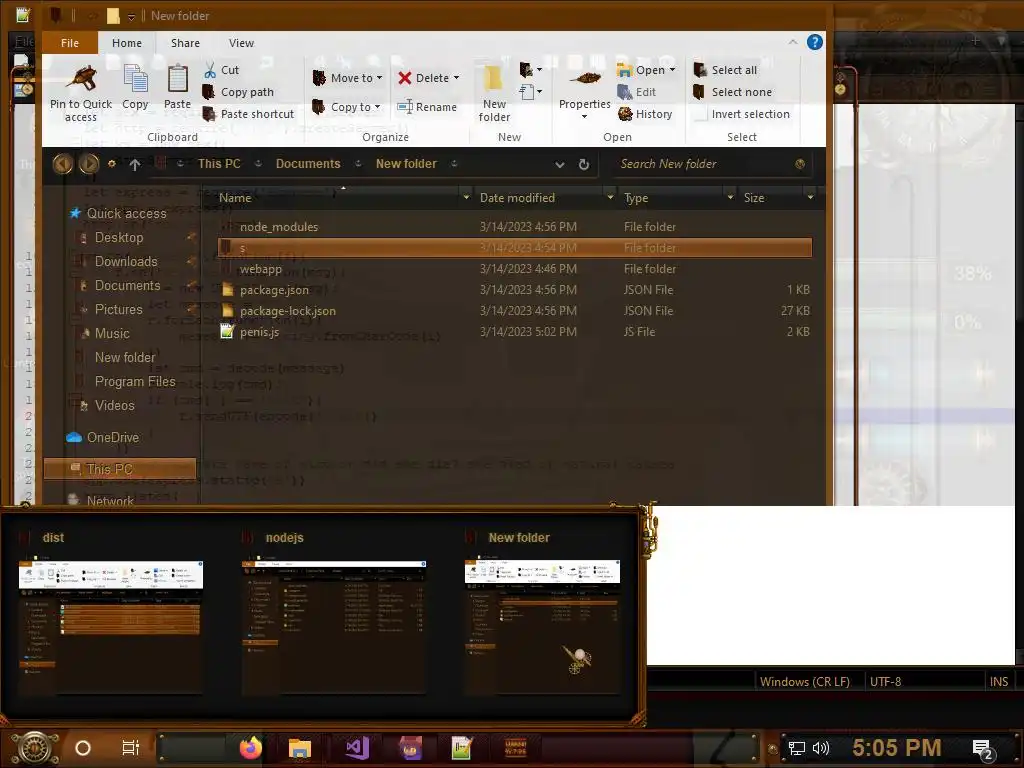Open Task View on the taskbar
Viewport: 1024px width, 768px height.
[131, 748]
